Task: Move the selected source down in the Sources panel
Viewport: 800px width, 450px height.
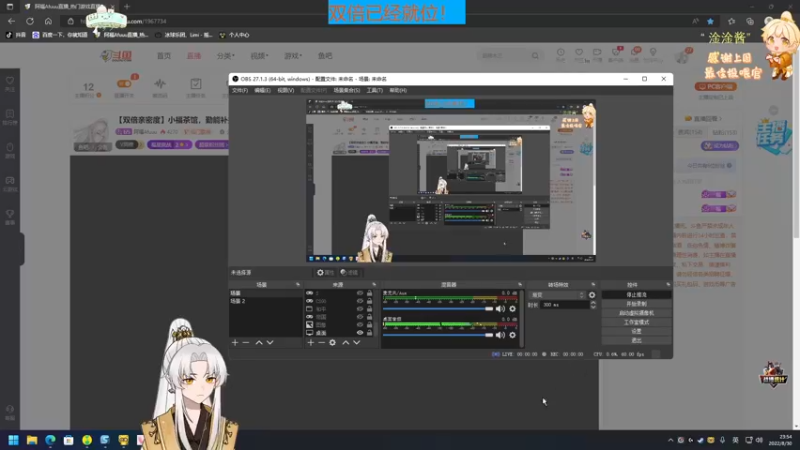Action: point(357,342)
